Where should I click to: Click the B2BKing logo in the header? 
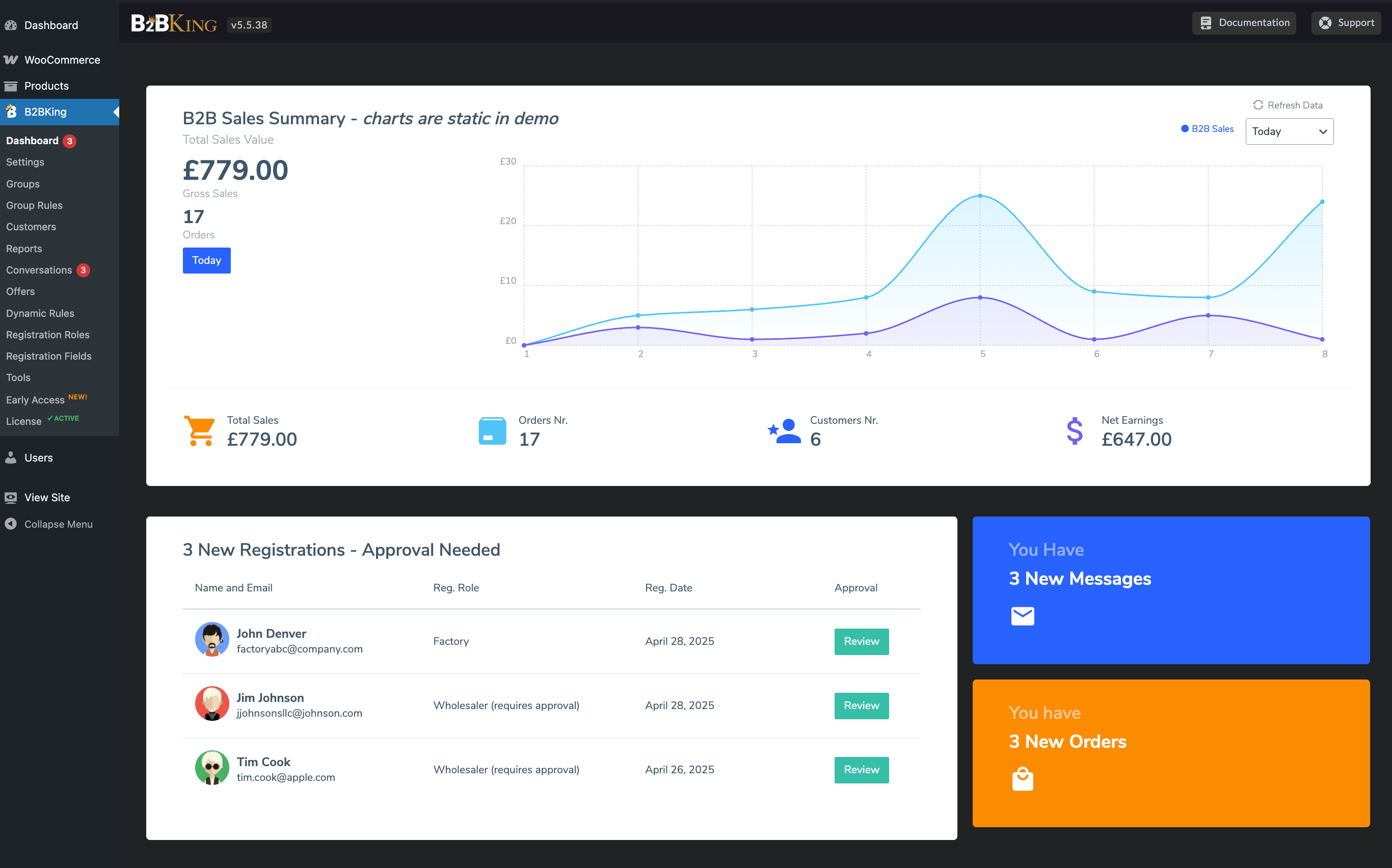174,24
